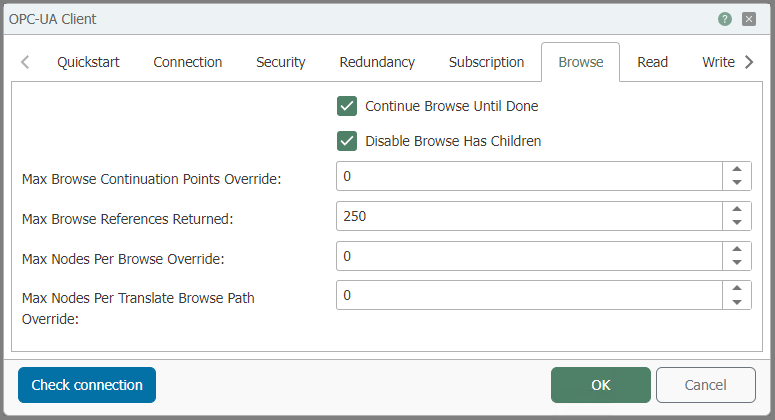
Task: Increment Max Browse References Returned spinner
Action: [x=737, y=209]
